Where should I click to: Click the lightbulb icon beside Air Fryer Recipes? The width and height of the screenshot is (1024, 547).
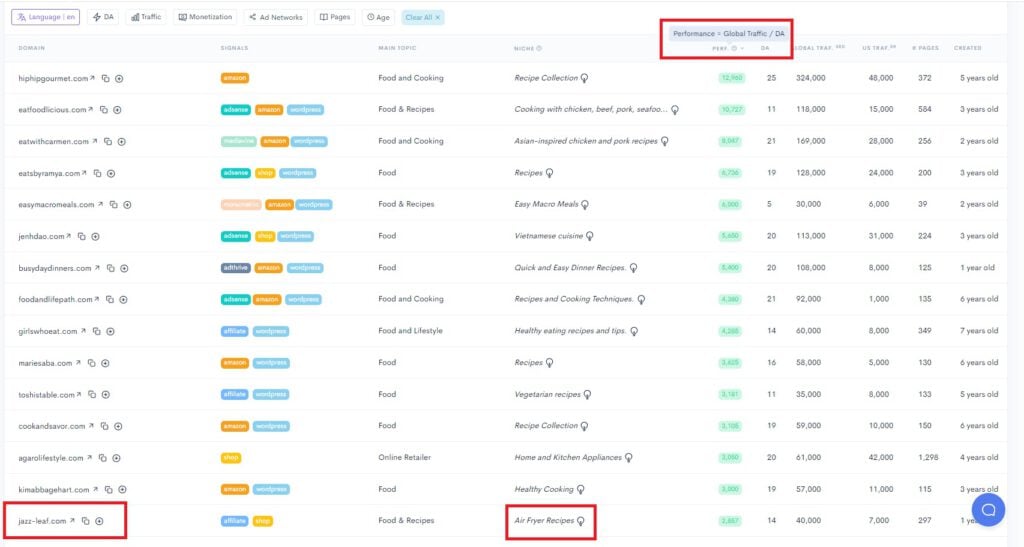click(x=580, y=521)
